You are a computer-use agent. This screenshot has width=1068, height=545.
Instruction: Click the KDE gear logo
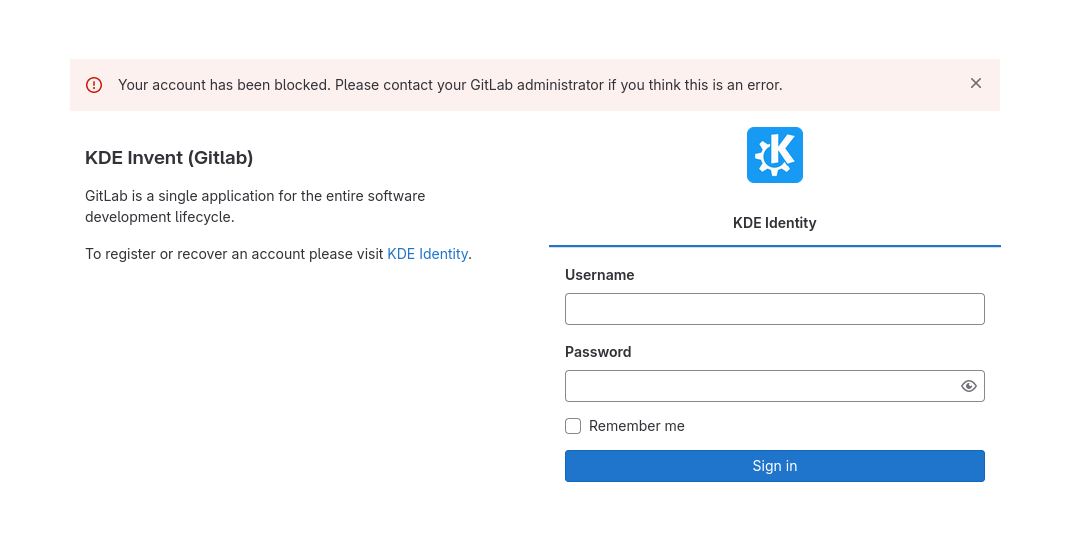[774, 155]
